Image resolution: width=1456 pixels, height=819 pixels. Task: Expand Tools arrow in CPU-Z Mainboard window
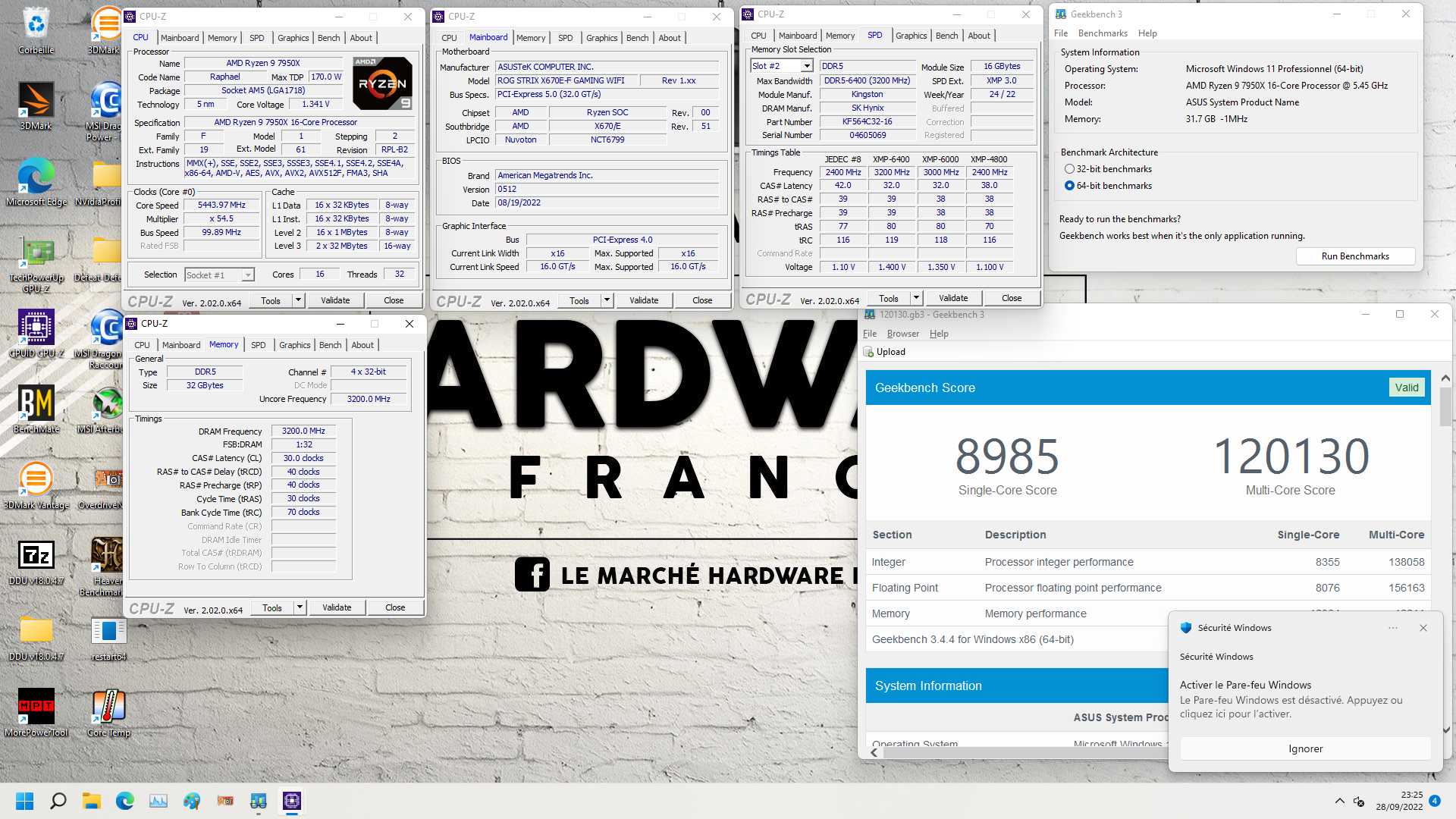(607, 301)
